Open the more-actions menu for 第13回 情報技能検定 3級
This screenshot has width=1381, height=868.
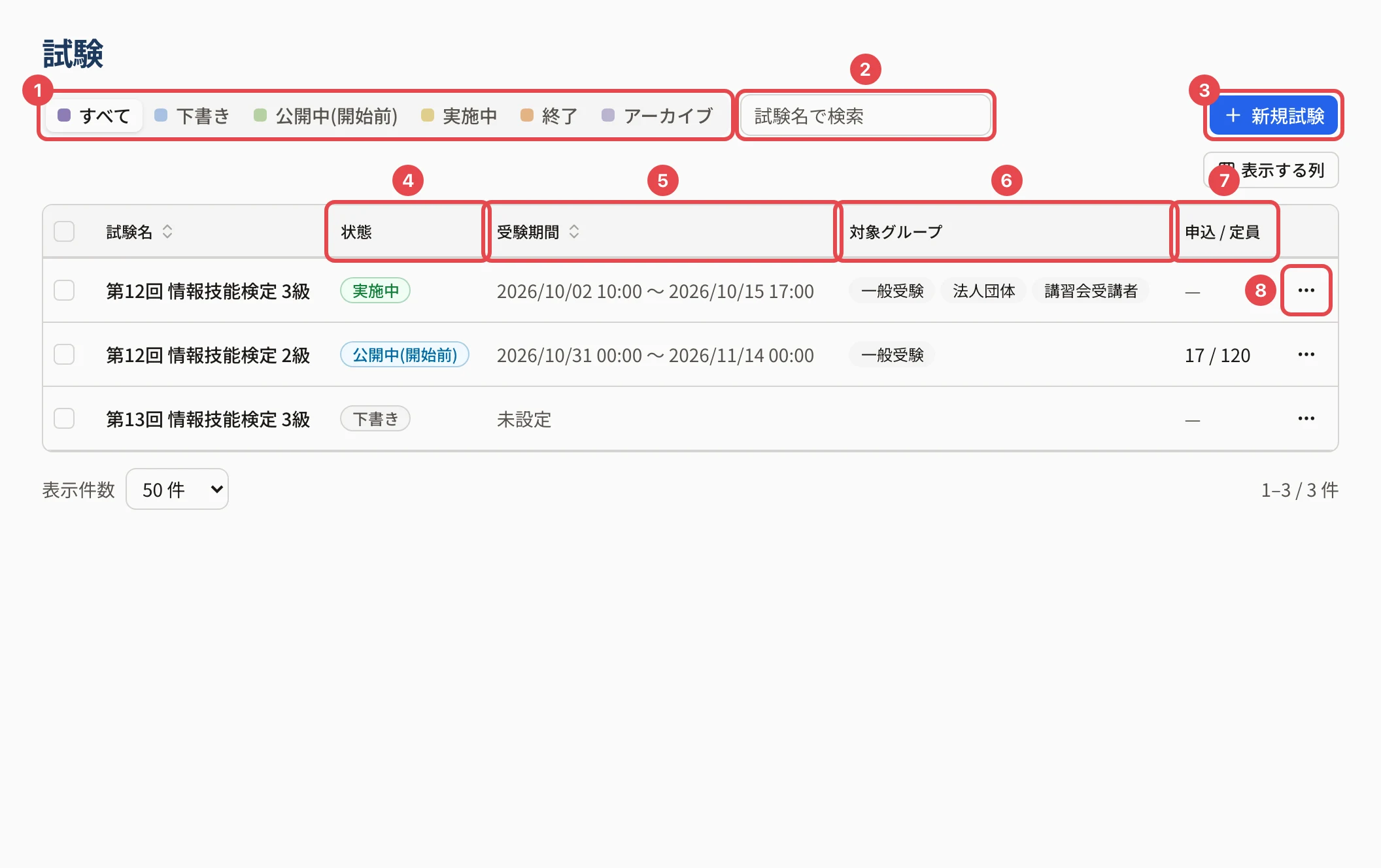[x=1306, y=418]
